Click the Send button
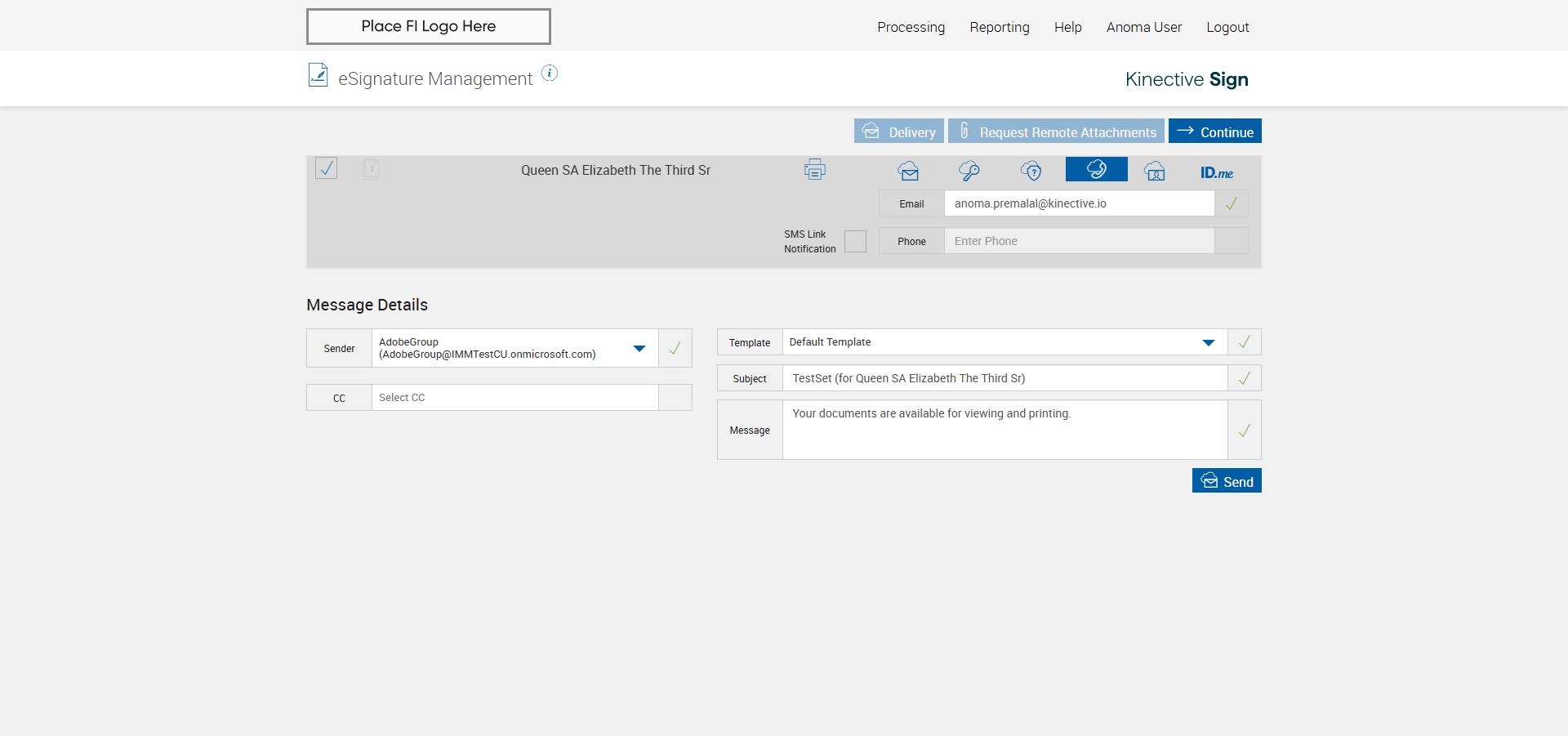The image size is (1568, 736). pos(1227,481)
